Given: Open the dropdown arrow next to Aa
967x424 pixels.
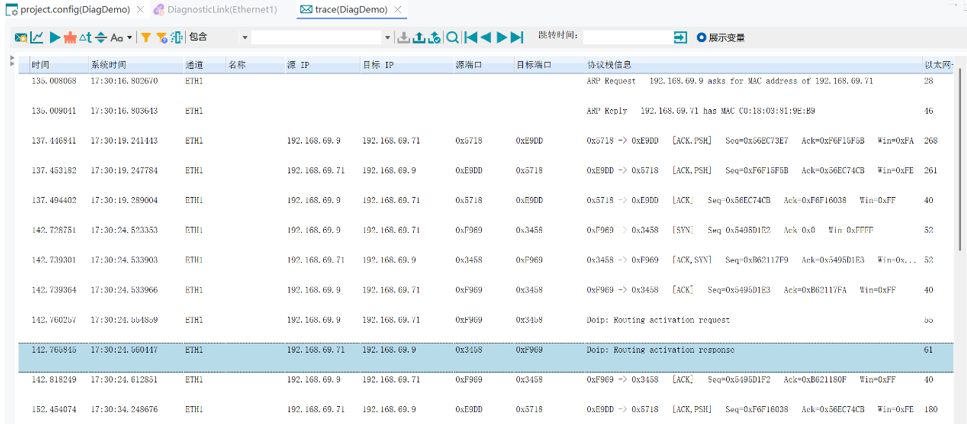Looking at the screenshot, I should 130,38.
